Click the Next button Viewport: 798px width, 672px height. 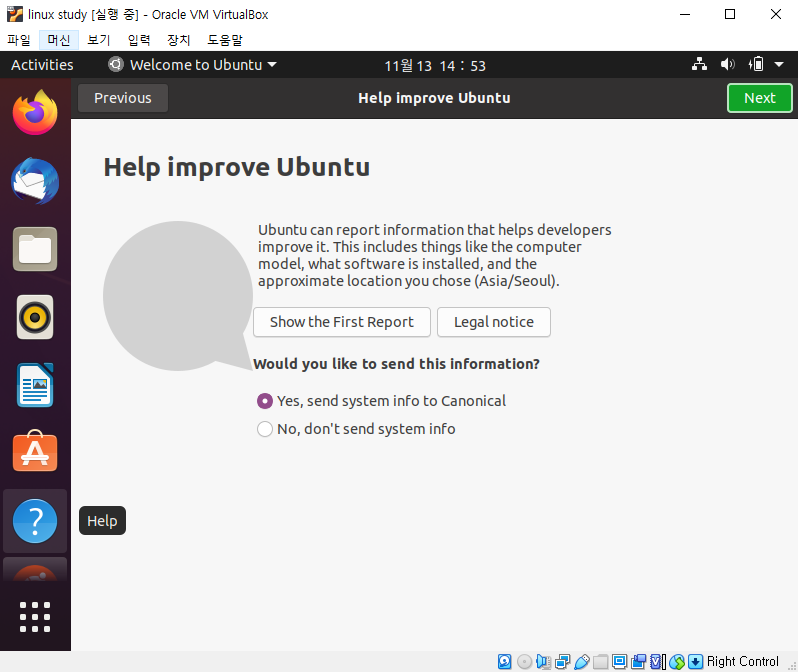click(x=759, y=98)
